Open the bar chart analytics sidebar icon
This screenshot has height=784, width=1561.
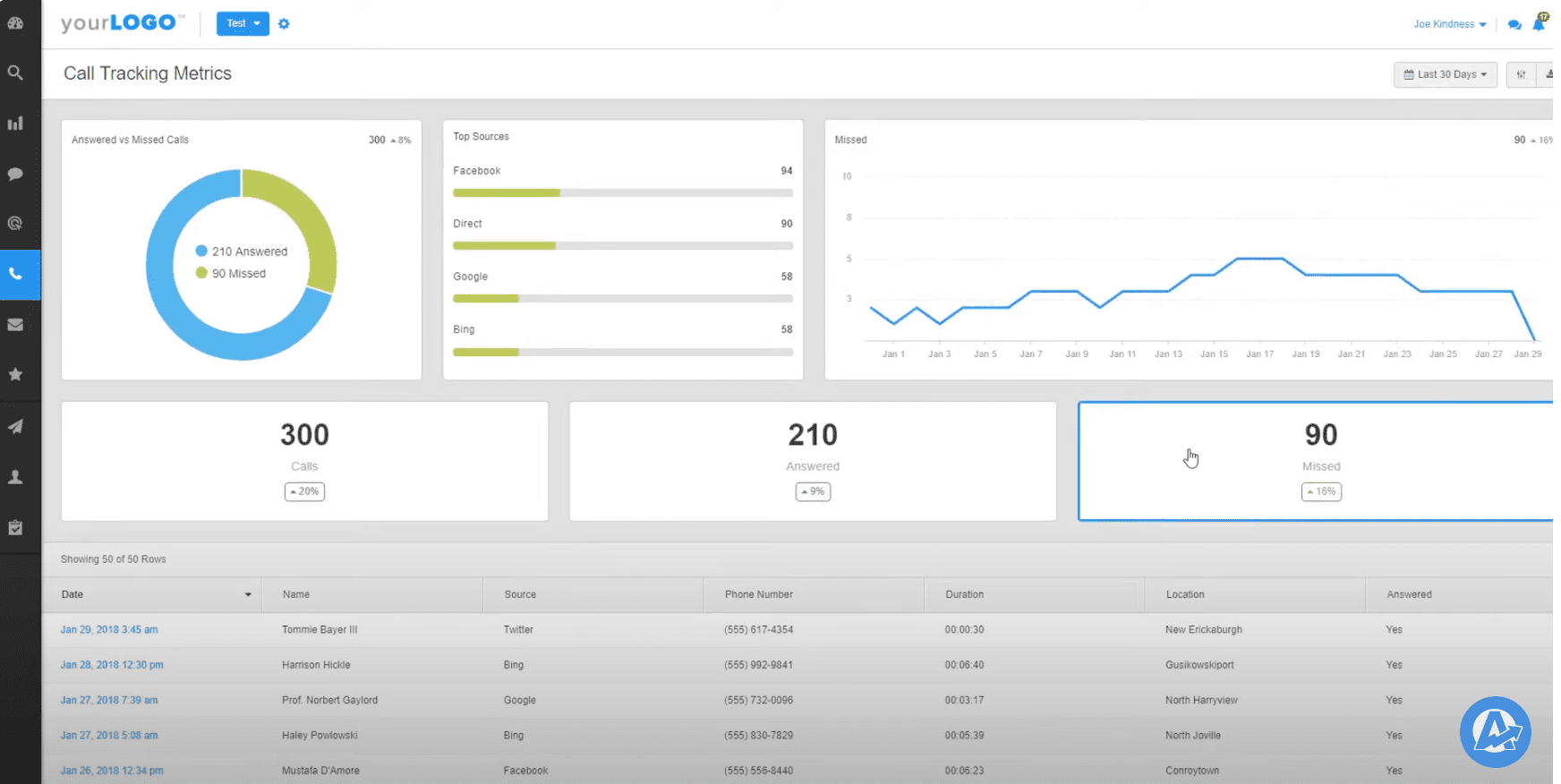tap(15, 124)
